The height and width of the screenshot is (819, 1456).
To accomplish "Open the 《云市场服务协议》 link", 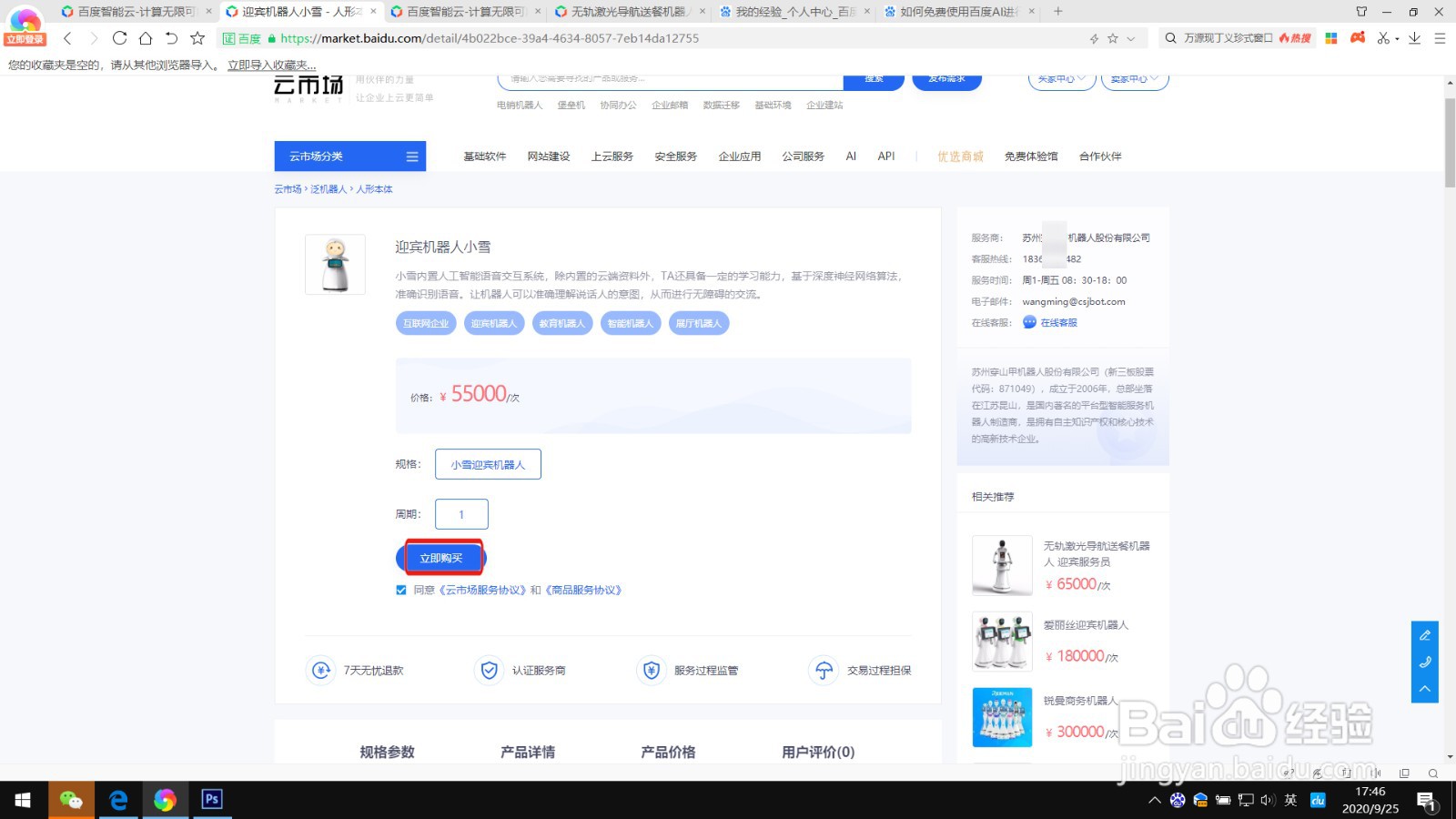I will [x=482, y=590].
